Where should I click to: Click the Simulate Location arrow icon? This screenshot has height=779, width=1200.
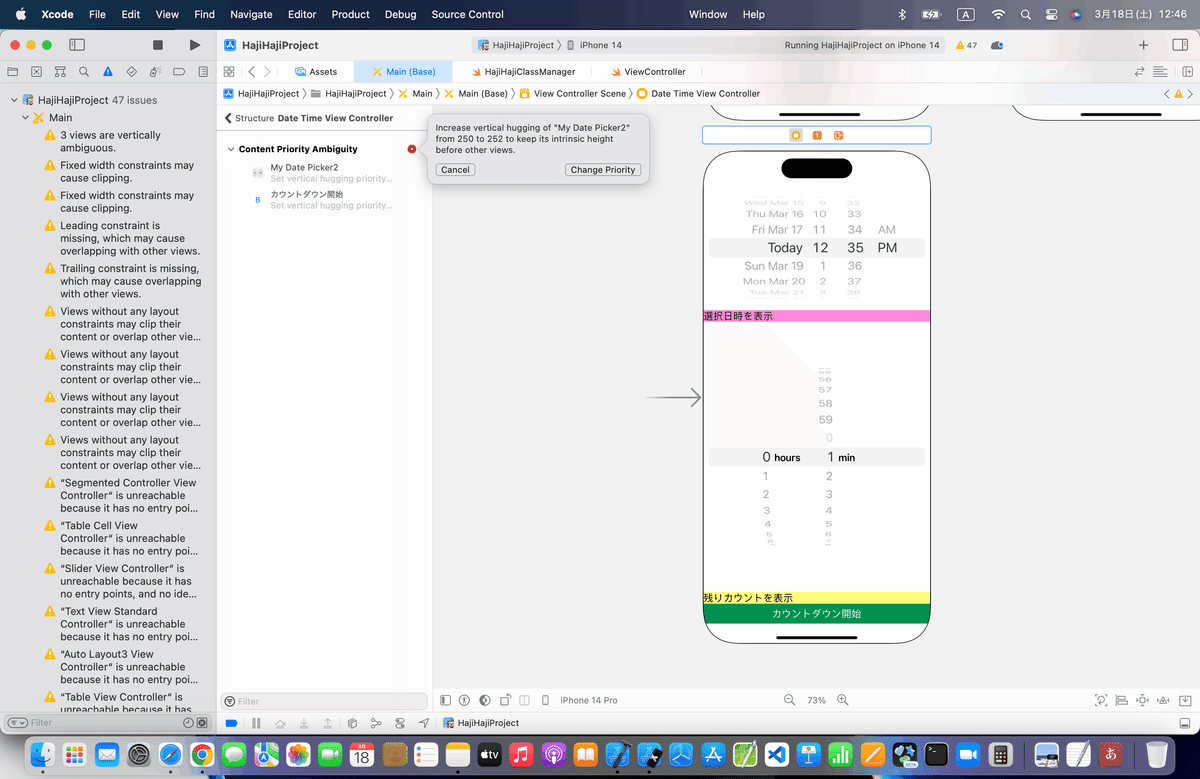click(x=424, y=723)
